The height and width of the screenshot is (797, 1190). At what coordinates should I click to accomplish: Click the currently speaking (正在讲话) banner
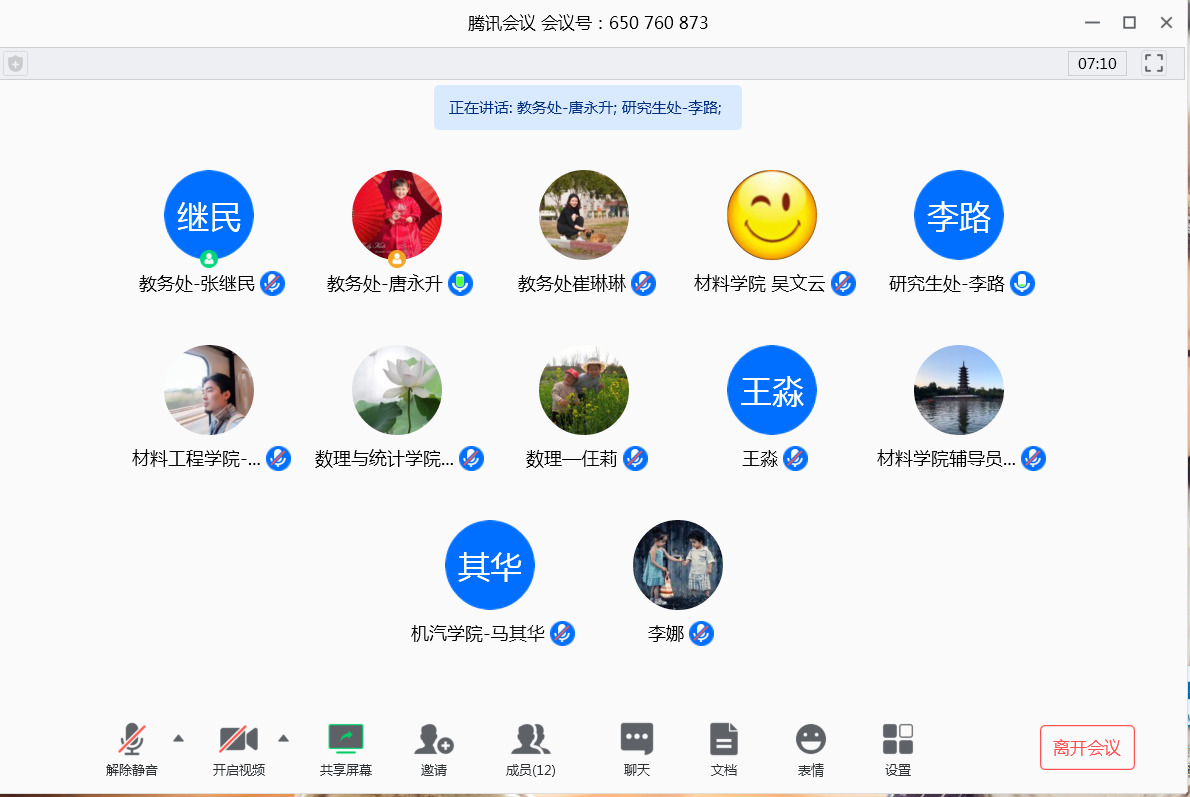point(587,108)
